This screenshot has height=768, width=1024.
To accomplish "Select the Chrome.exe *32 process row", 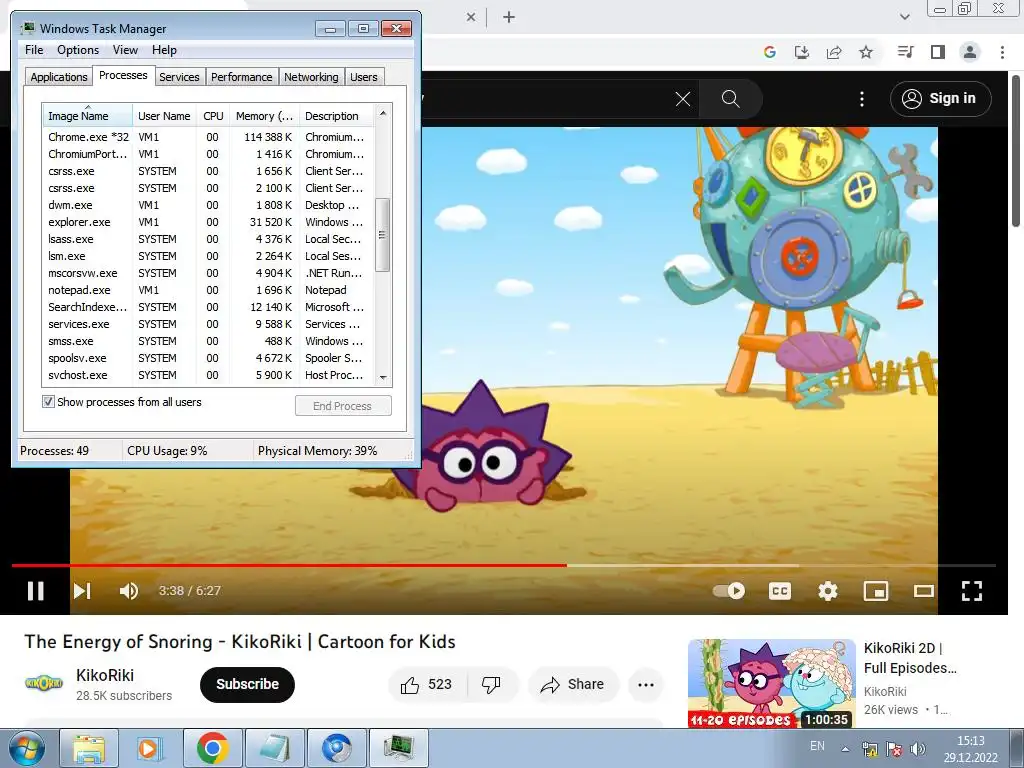I will point(208,137).
